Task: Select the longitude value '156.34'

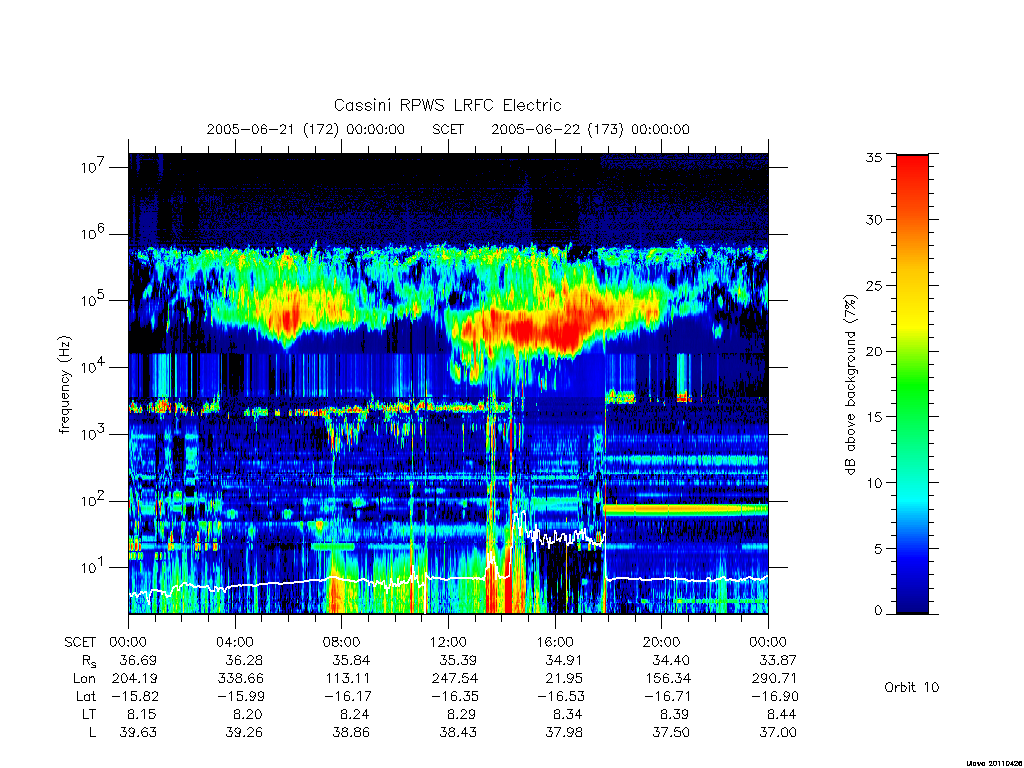Action: (667, 678)
